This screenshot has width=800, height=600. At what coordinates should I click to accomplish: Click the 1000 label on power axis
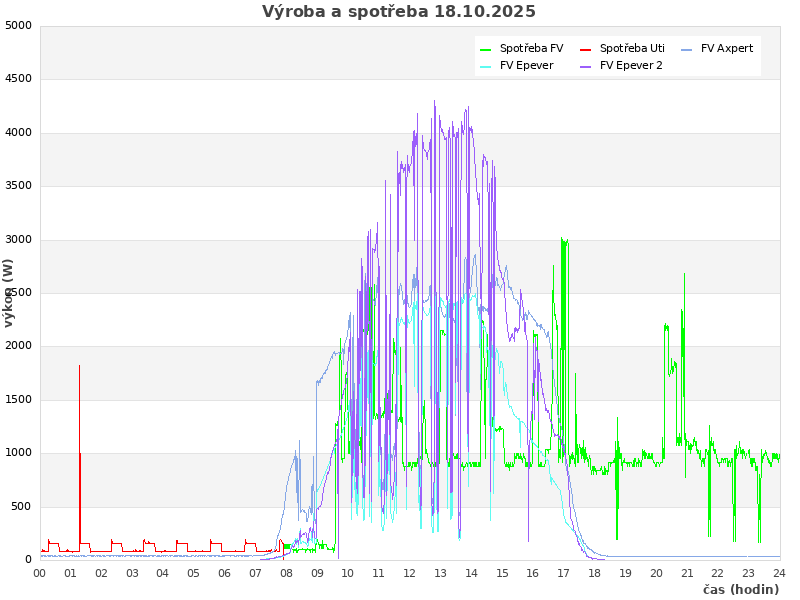(x=19, y=453)
